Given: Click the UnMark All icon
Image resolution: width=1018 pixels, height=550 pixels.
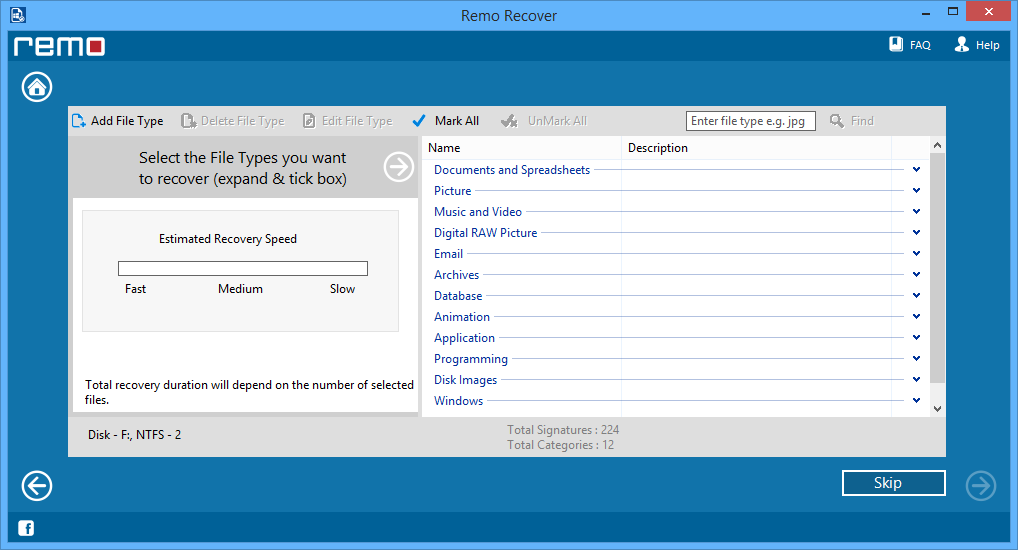Looking at the screenshot, I should [510, 121].
